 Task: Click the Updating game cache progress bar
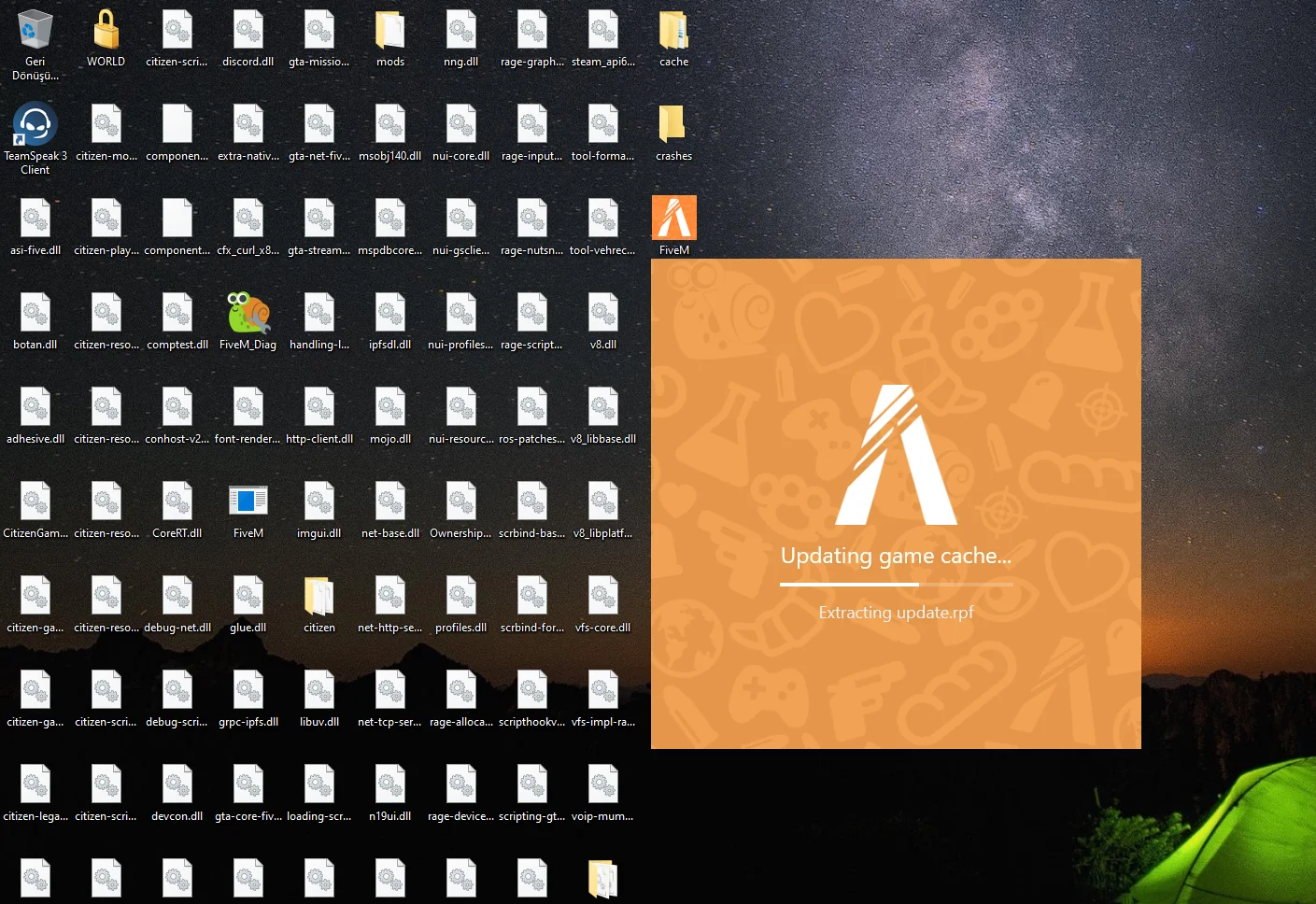896,585
